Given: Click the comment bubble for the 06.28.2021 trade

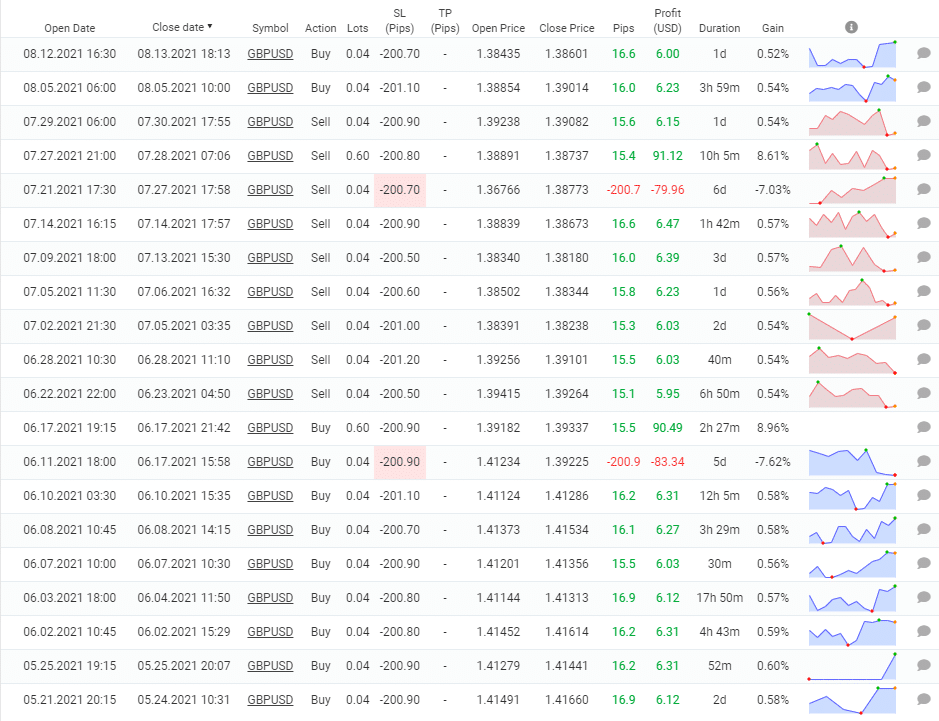Looking at the screenshot, I should [x=923, y=360].
